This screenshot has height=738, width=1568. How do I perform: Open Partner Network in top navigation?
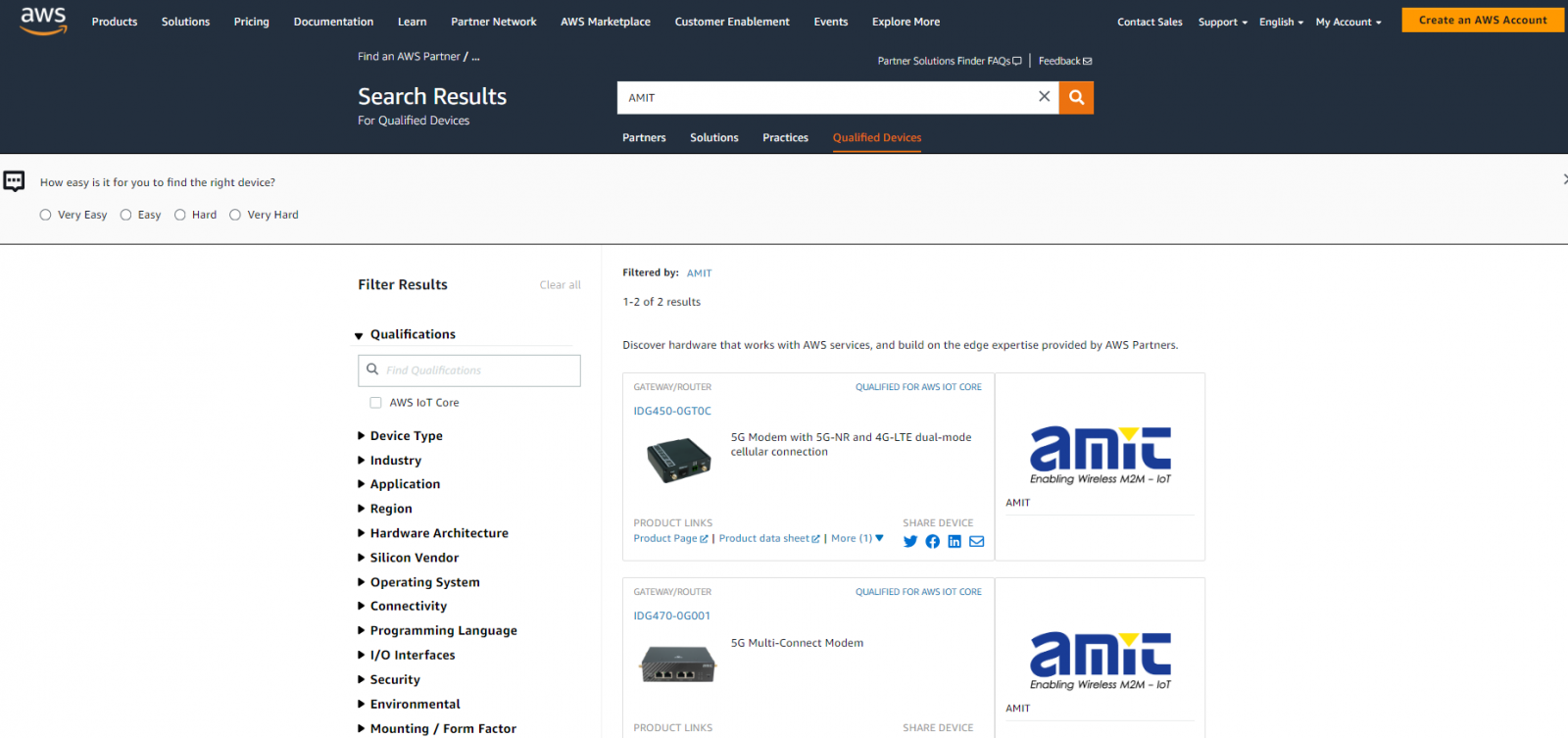point(494,22)
